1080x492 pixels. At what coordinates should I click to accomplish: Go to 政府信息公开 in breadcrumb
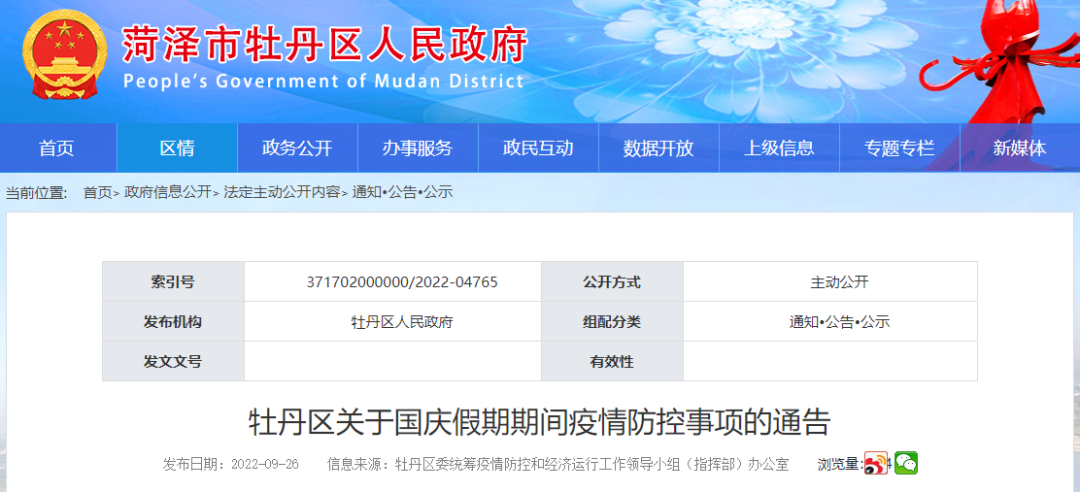pyautogui.click(x=167, y=193)
